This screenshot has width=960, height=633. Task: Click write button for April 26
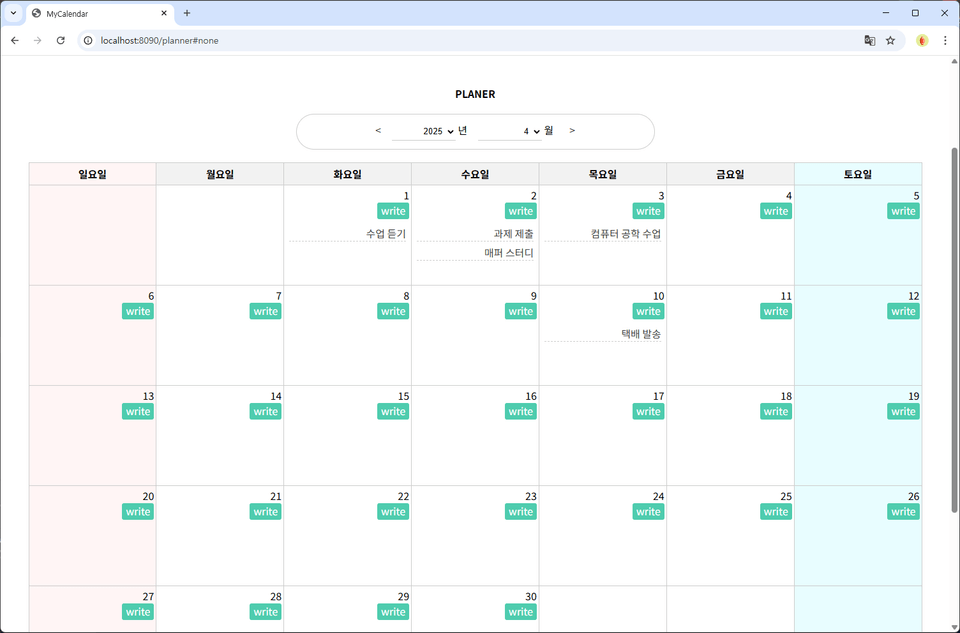tap(903, 512)
